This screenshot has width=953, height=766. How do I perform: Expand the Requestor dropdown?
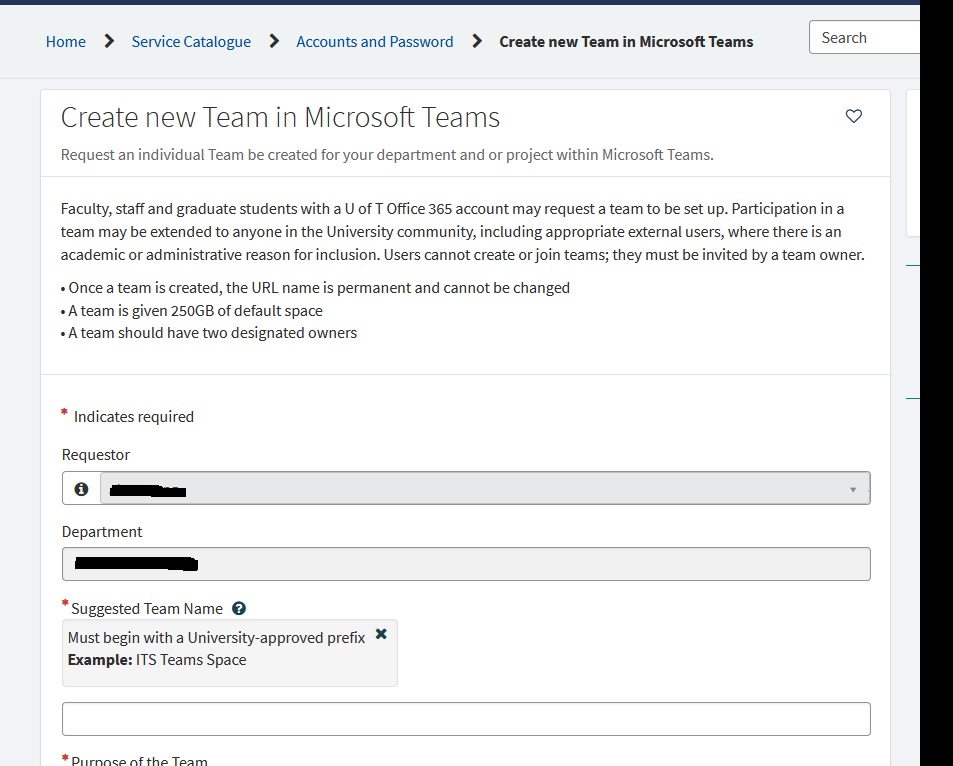coord(852,489)
